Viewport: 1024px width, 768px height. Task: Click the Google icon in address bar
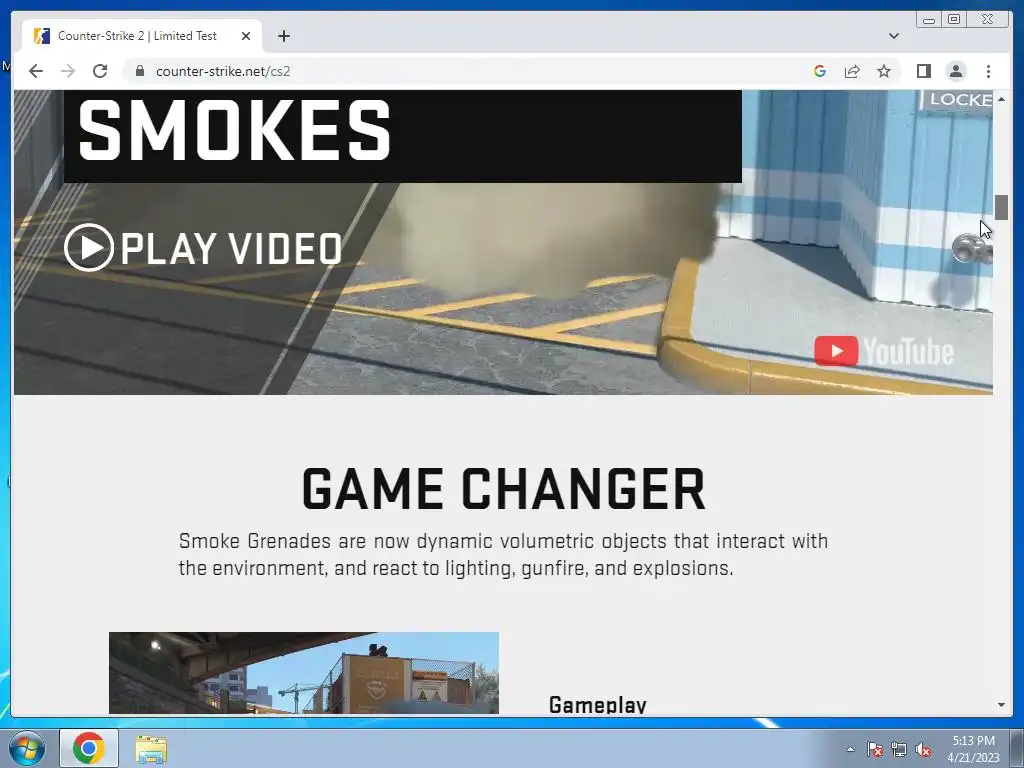(x=820, y=71)
